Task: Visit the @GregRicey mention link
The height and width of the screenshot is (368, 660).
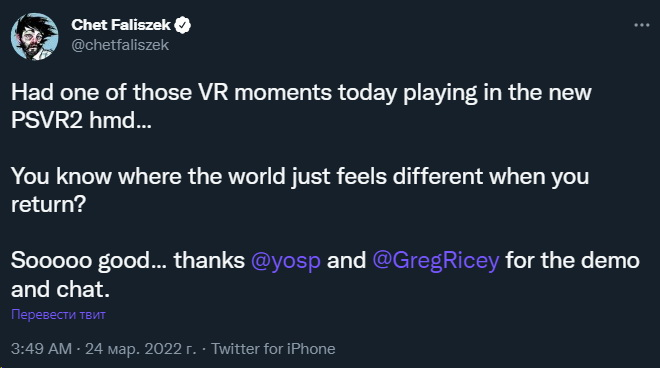Action: pyautogui.click(x=436, y=260)
